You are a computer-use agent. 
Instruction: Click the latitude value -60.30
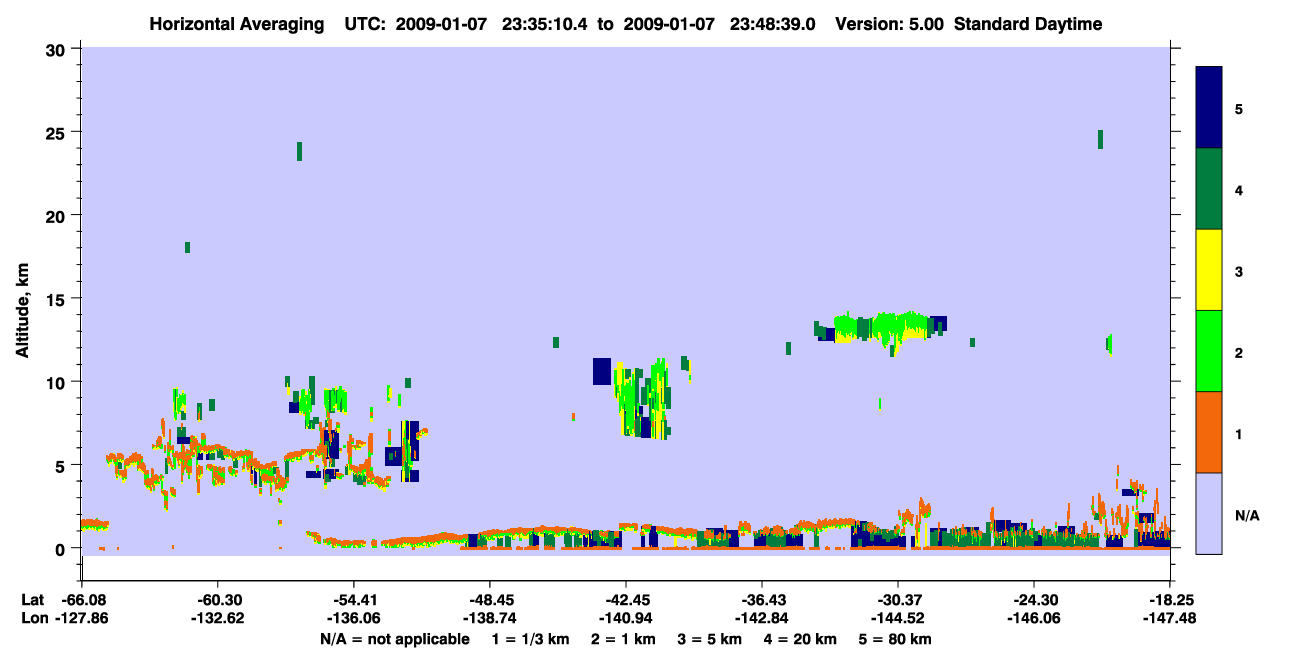[217, 600]
